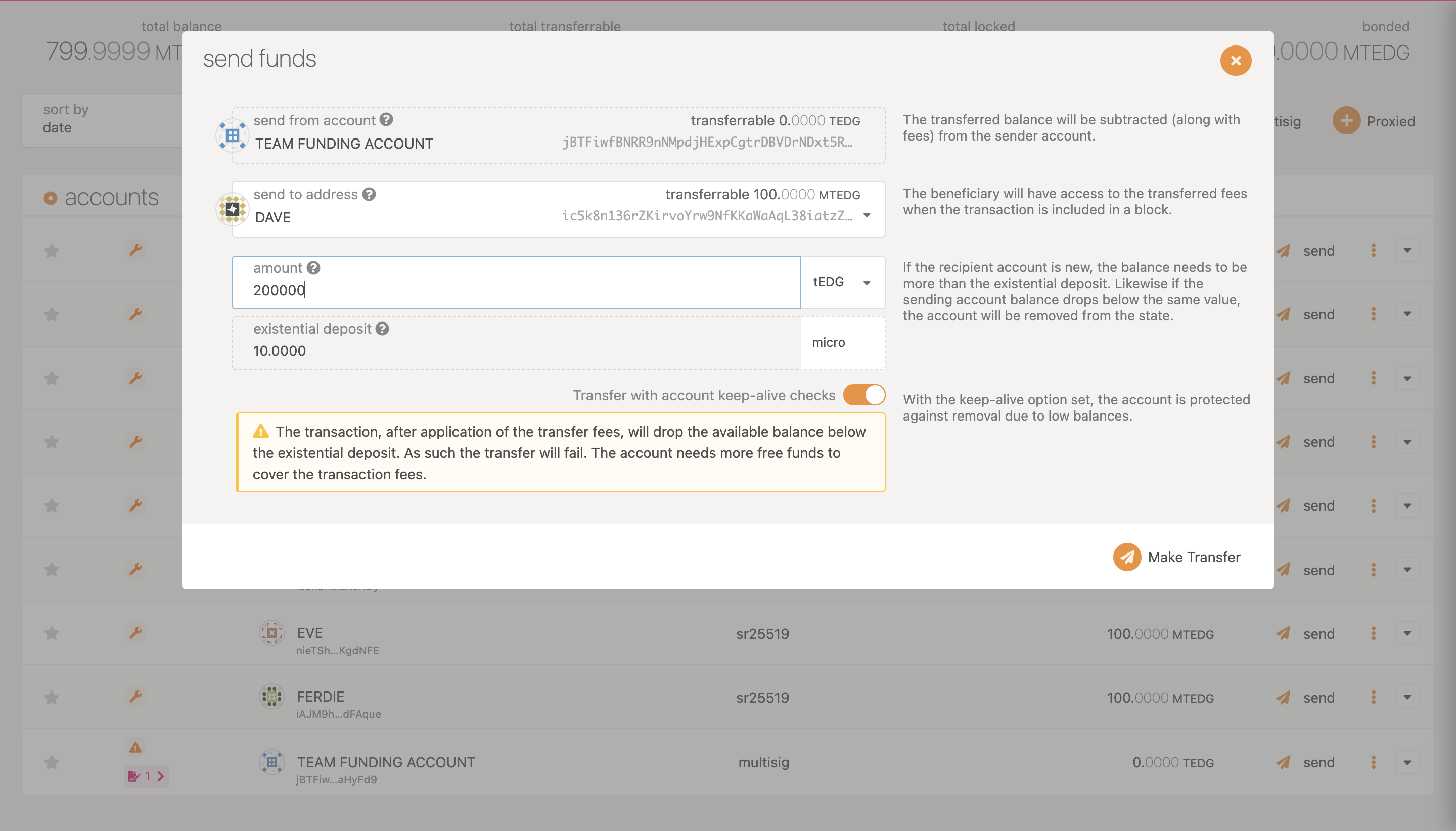
Task: Click help icon beside send to address
Action: coord(369,194)
